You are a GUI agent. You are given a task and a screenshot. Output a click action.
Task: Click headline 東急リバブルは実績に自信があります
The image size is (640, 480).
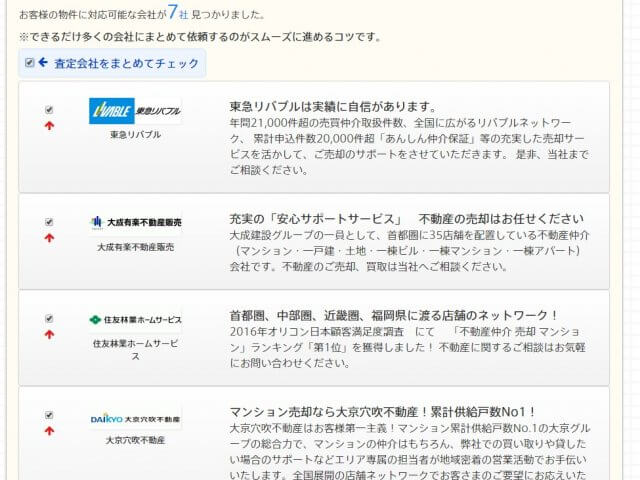click(333, 107)
